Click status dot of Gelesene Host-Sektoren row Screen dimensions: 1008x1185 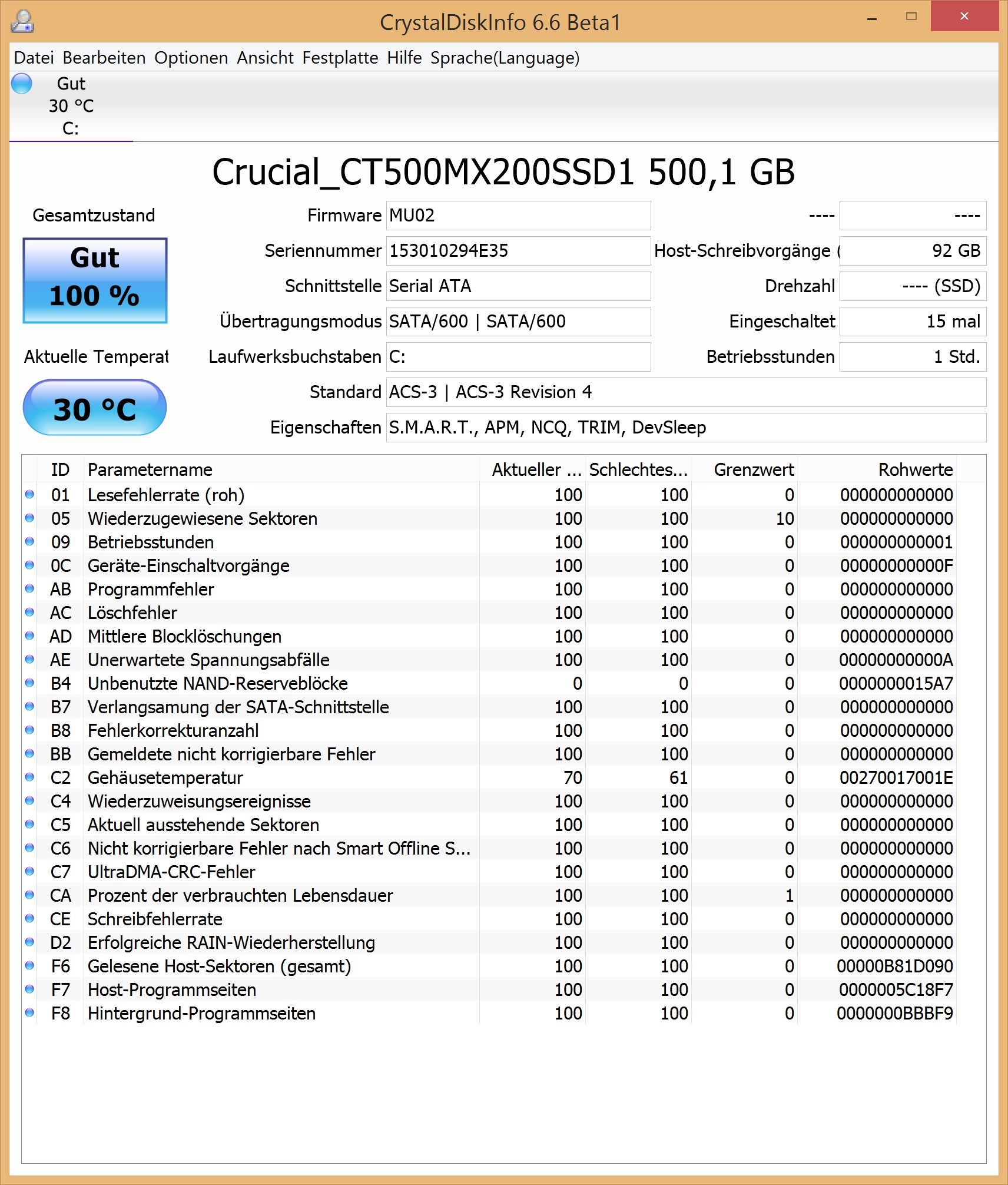(29, 966)
